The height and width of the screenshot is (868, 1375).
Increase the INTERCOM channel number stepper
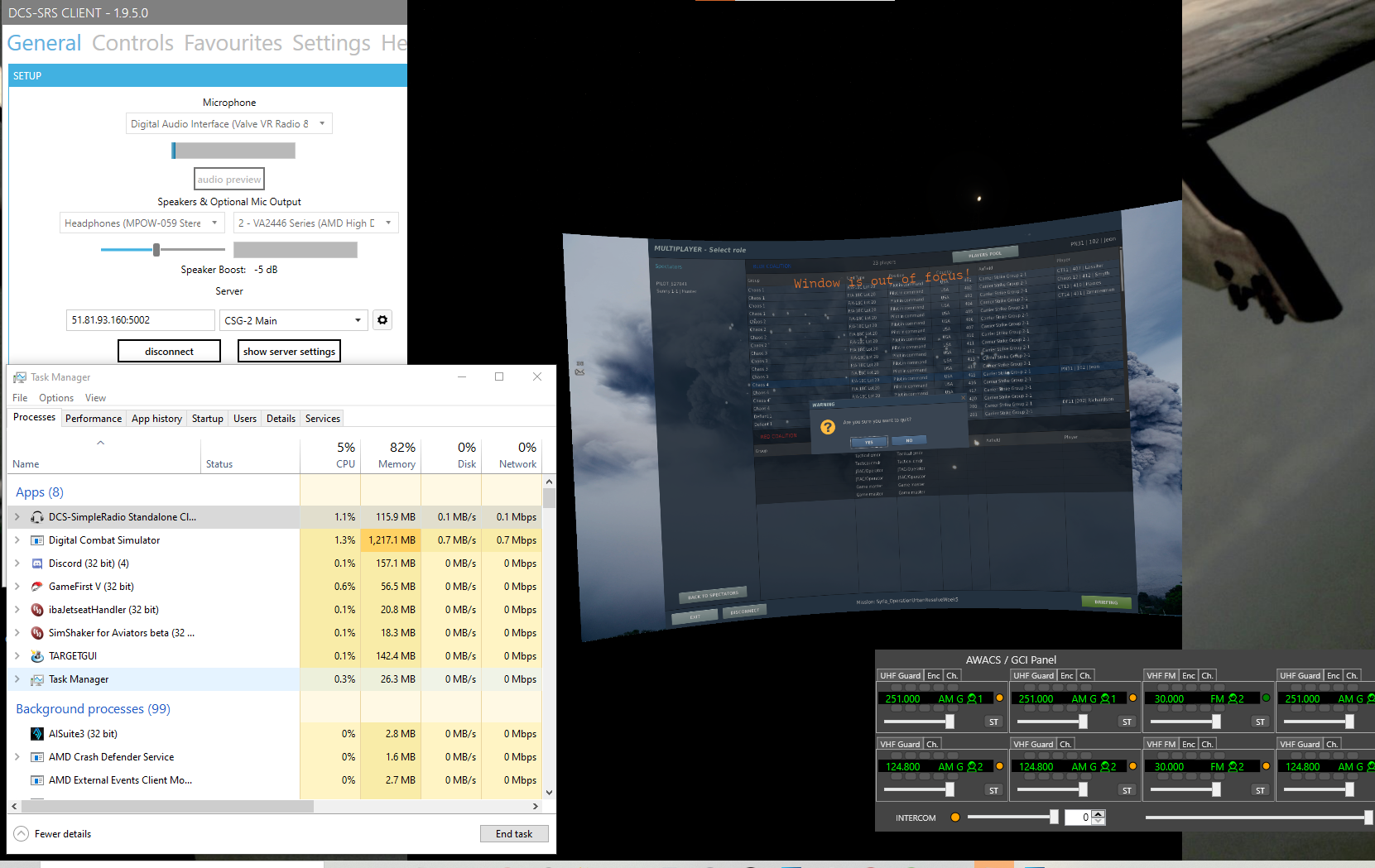coord(1099,813)
